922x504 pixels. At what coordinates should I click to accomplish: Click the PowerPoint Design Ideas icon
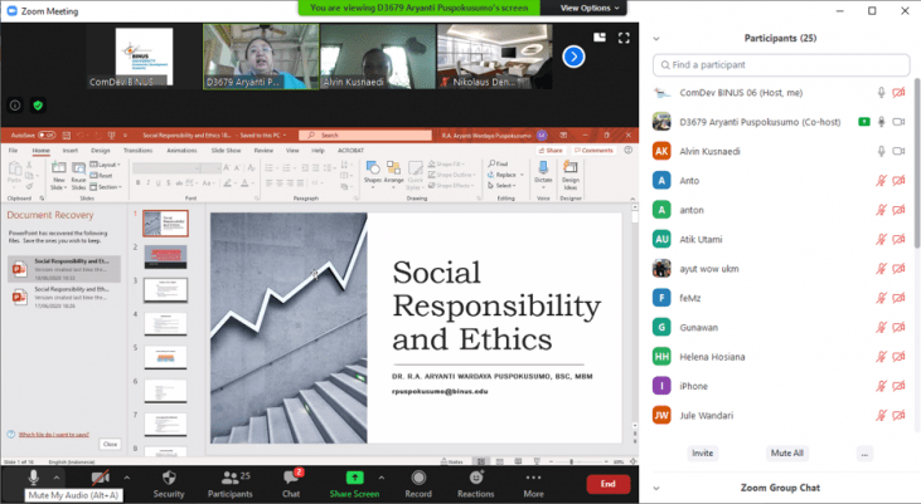570,174
